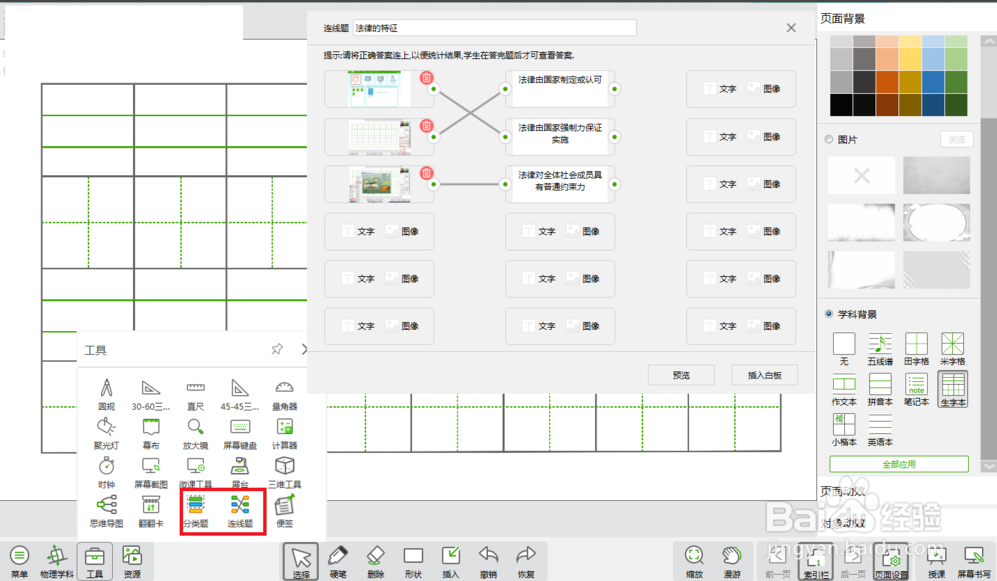This screenshot has height=581, width=997.
Task: Choose the 田字格 grid background
Action: point(916,349)
